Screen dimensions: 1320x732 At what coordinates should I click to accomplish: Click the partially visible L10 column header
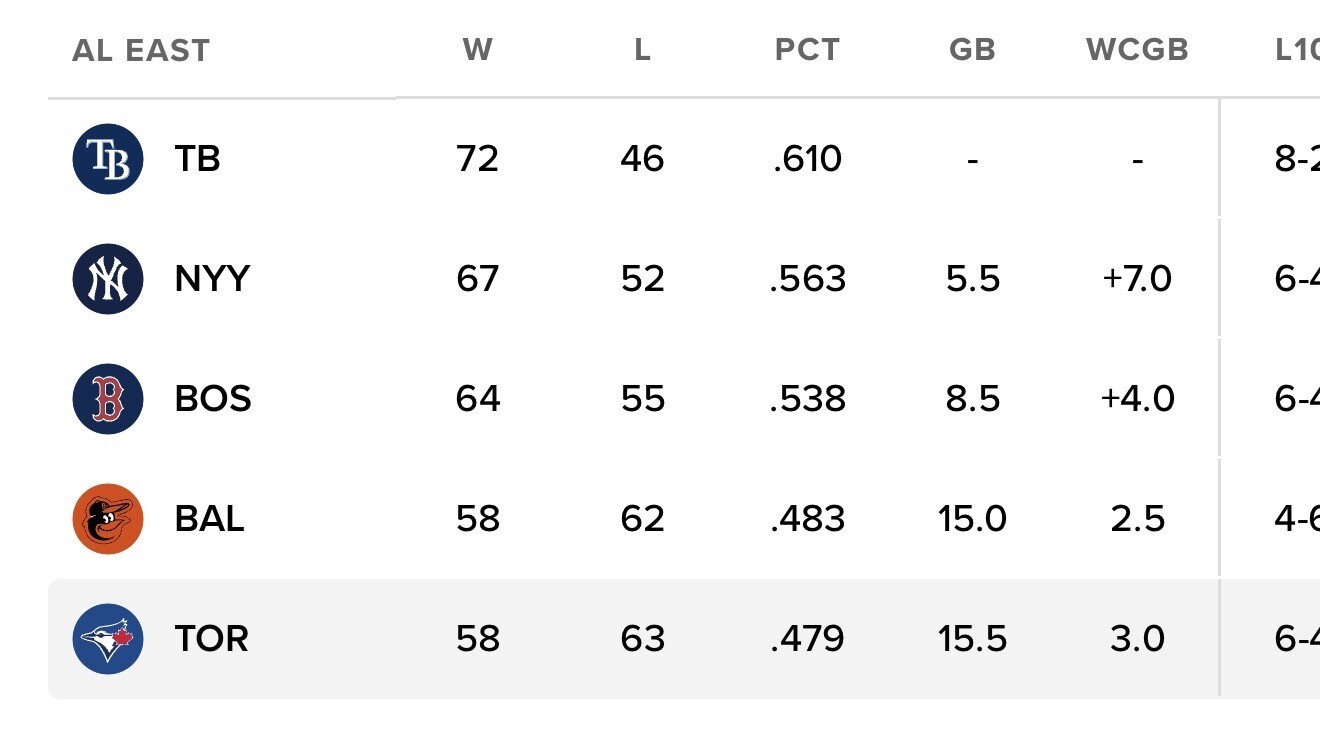[x=1297, y=50]
